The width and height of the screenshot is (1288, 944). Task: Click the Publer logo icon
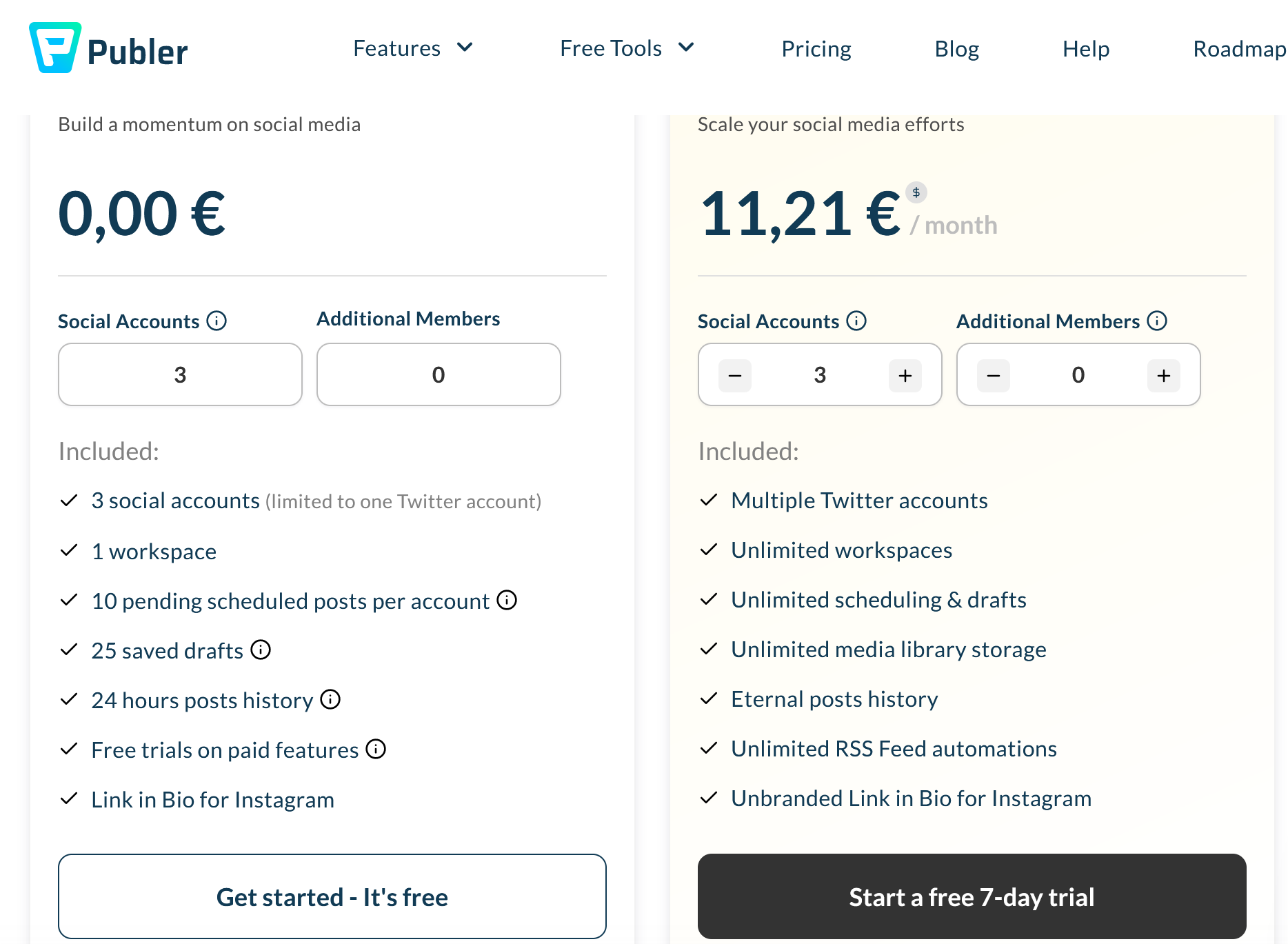(x=55, y=48)
